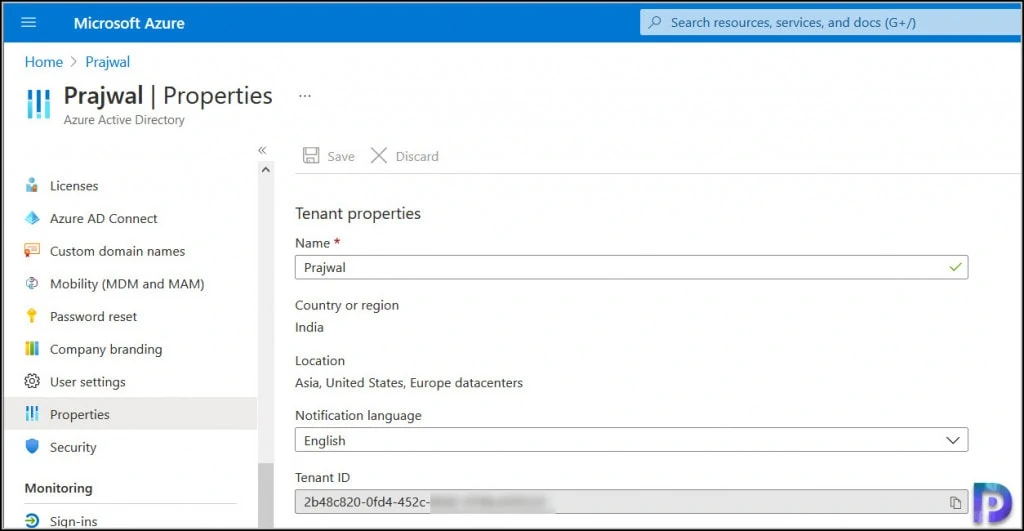
Task: Click the sidebar scroll up arrow
Action: (265, 170)
